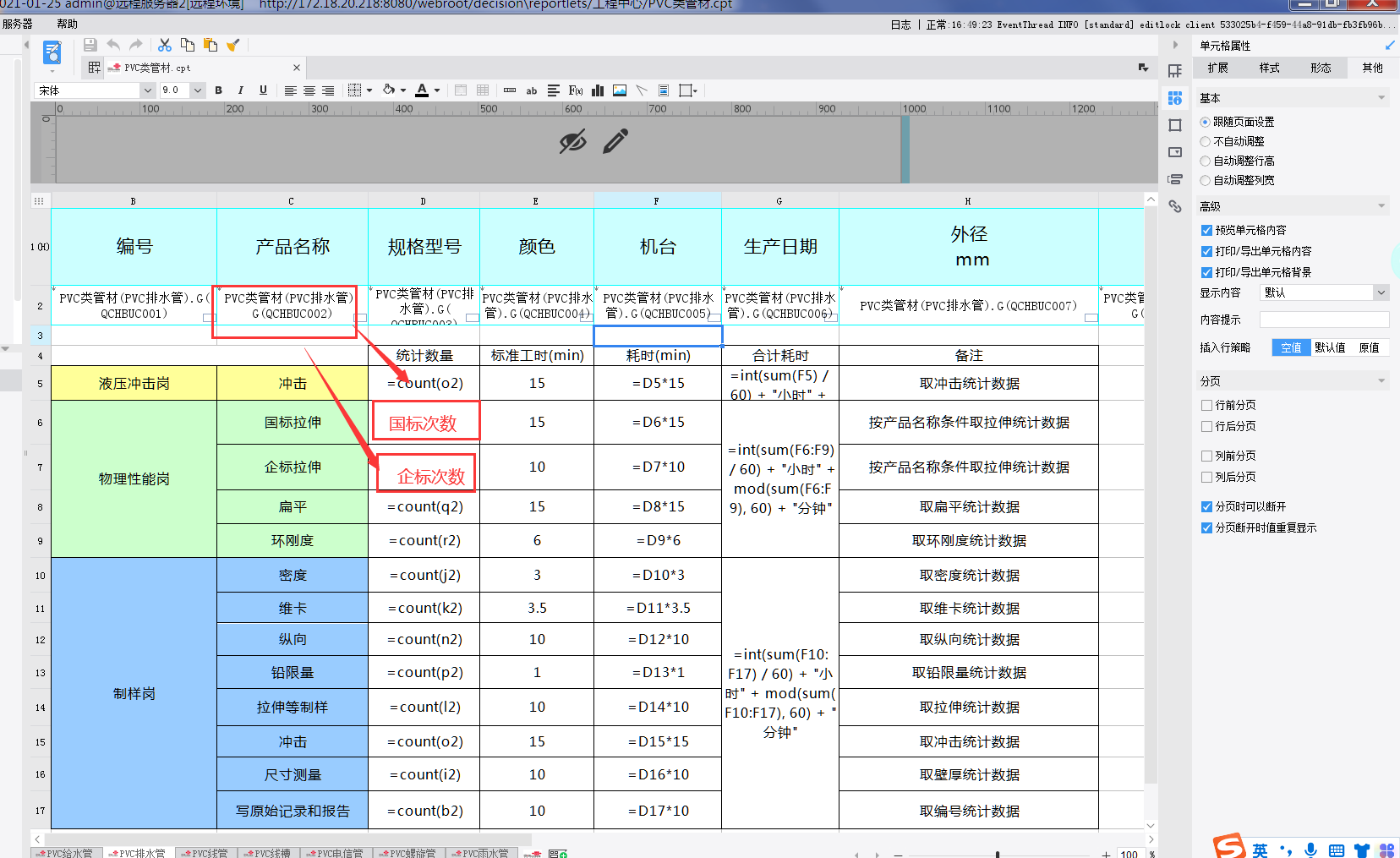Screen dimensions: 1400x858
Task: Save the current template
Action: tap(90, 45)
